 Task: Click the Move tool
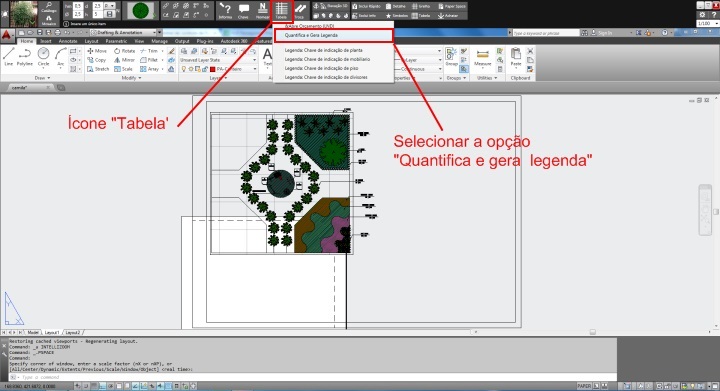pyautogui.click(x=97, y=51)
